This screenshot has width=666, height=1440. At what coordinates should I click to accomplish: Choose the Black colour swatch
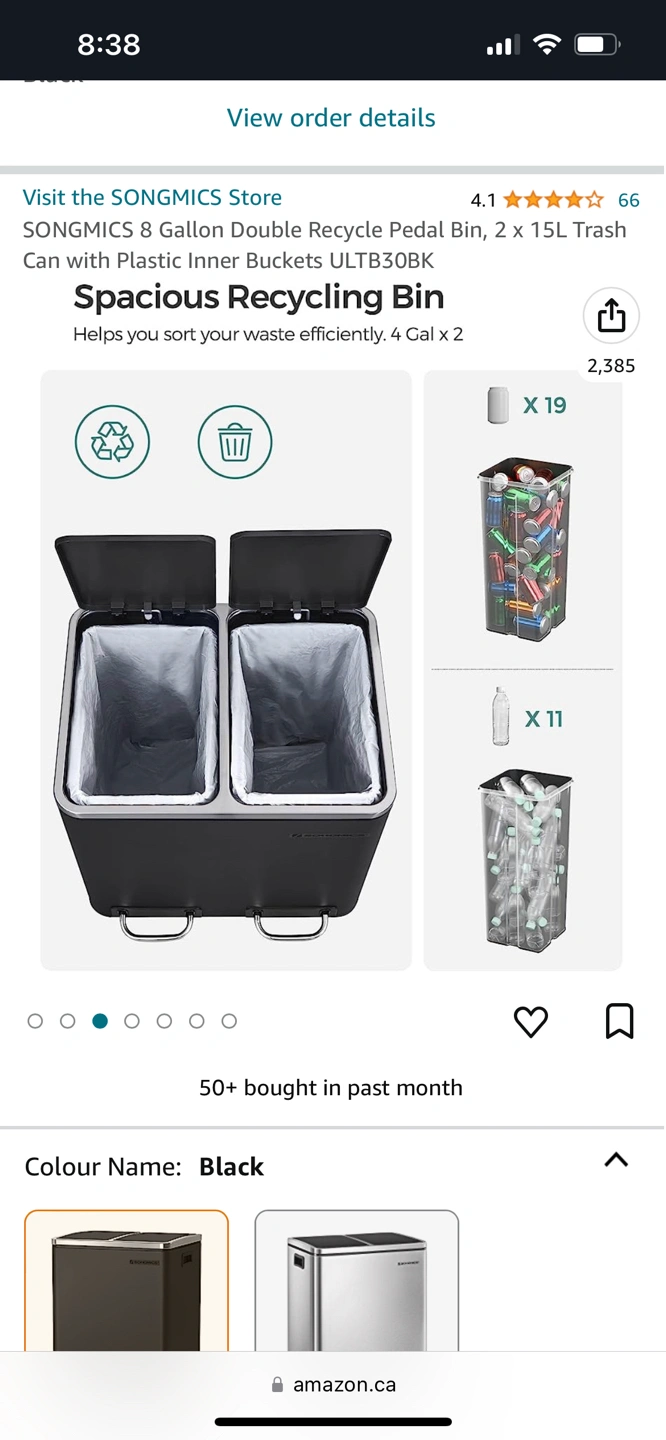pyautogui.click(x=126, y=1280)
